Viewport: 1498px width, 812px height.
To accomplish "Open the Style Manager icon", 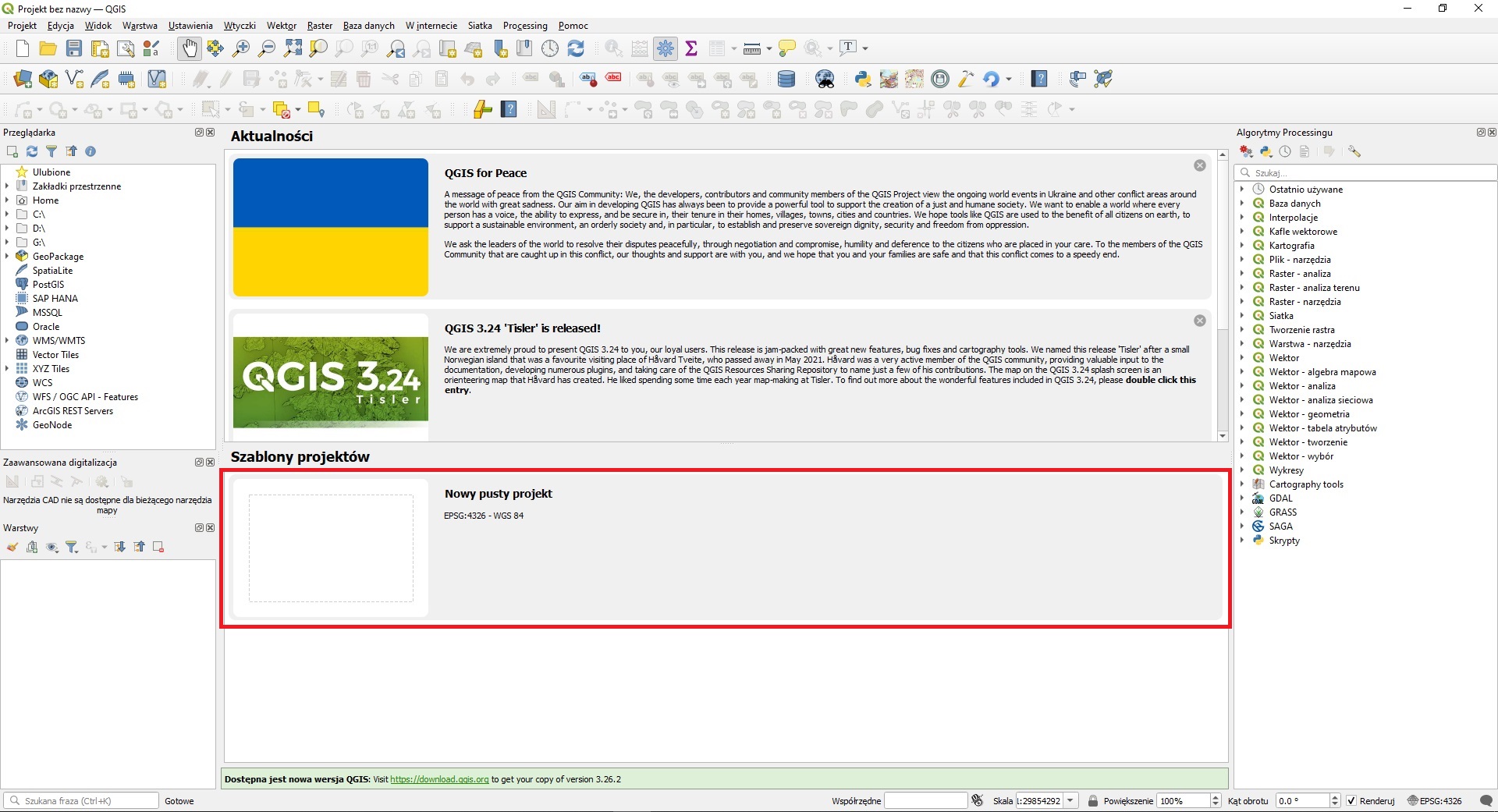I will coord(151,48).
